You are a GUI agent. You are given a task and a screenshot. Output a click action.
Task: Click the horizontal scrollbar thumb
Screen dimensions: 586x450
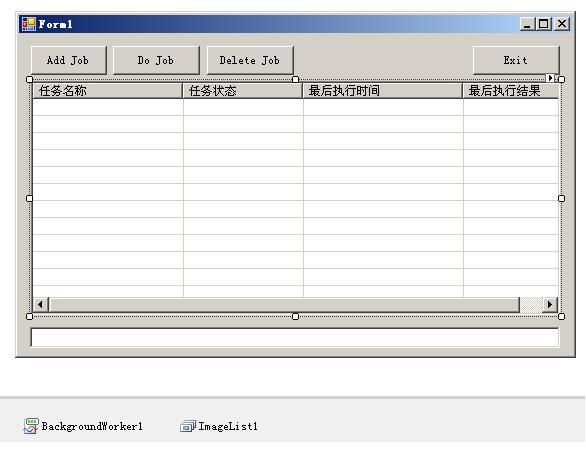284,305
